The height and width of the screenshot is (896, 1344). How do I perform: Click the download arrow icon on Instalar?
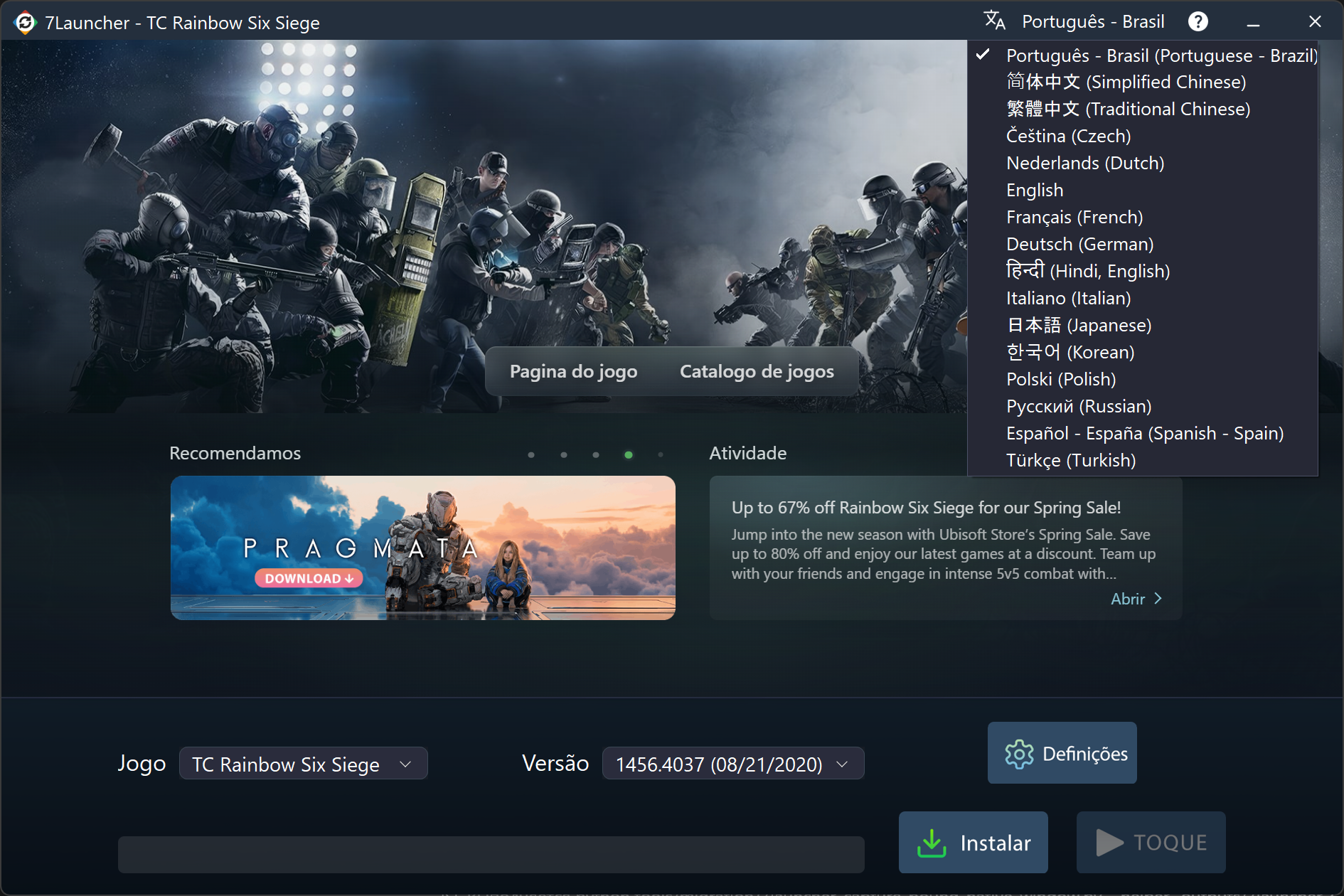point(932,843)
